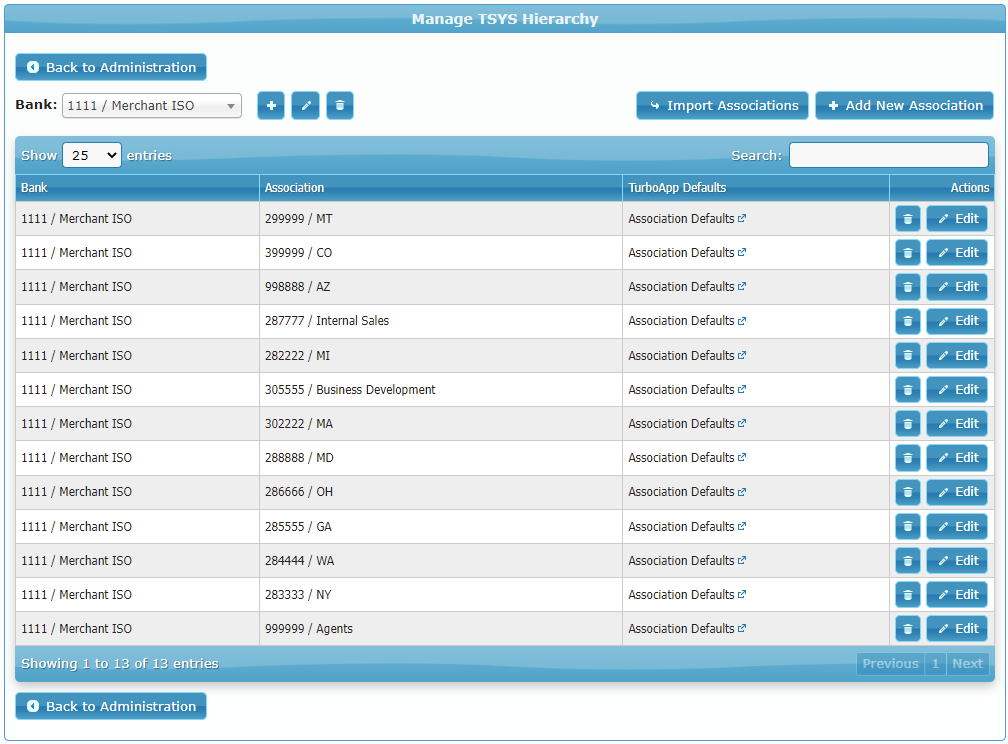Open Association Defaults for 282222 / MI
Viewport: 1008px width, 744px height.
(687, 356)
